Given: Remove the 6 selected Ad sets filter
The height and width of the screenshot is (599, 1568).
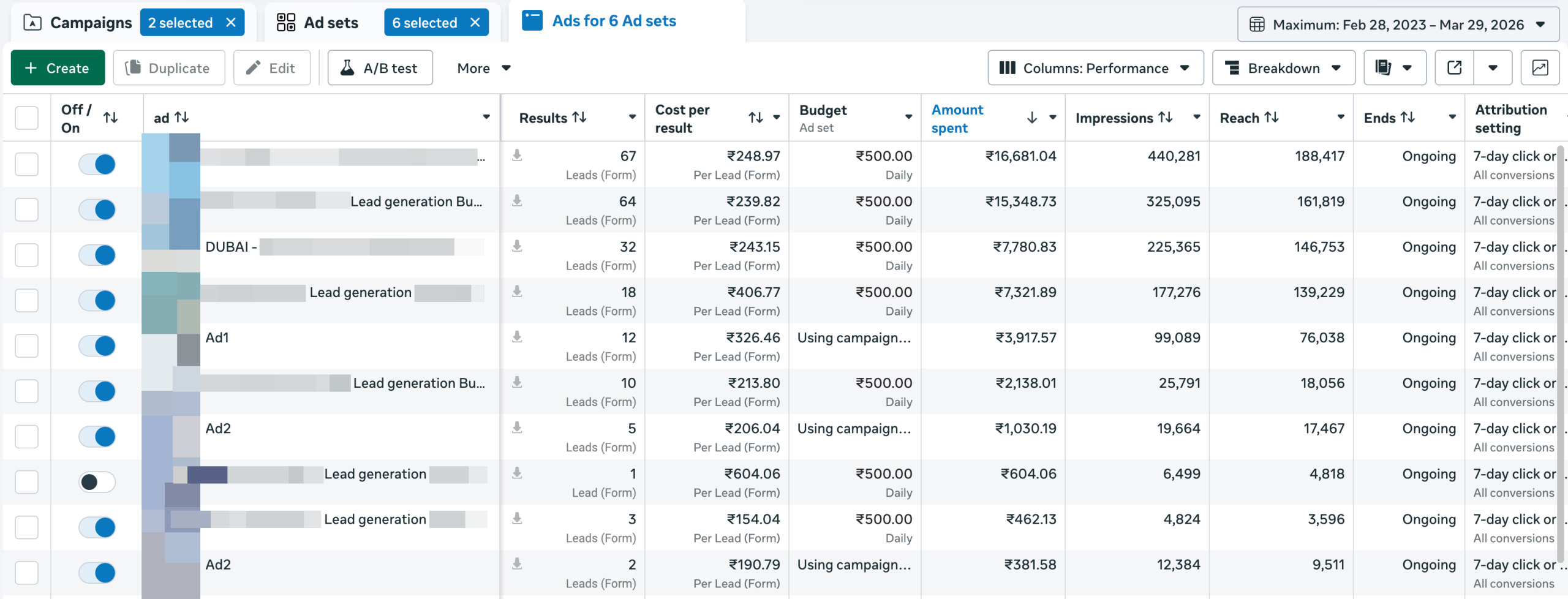Looking at the screenshot, I should [476, 22].
